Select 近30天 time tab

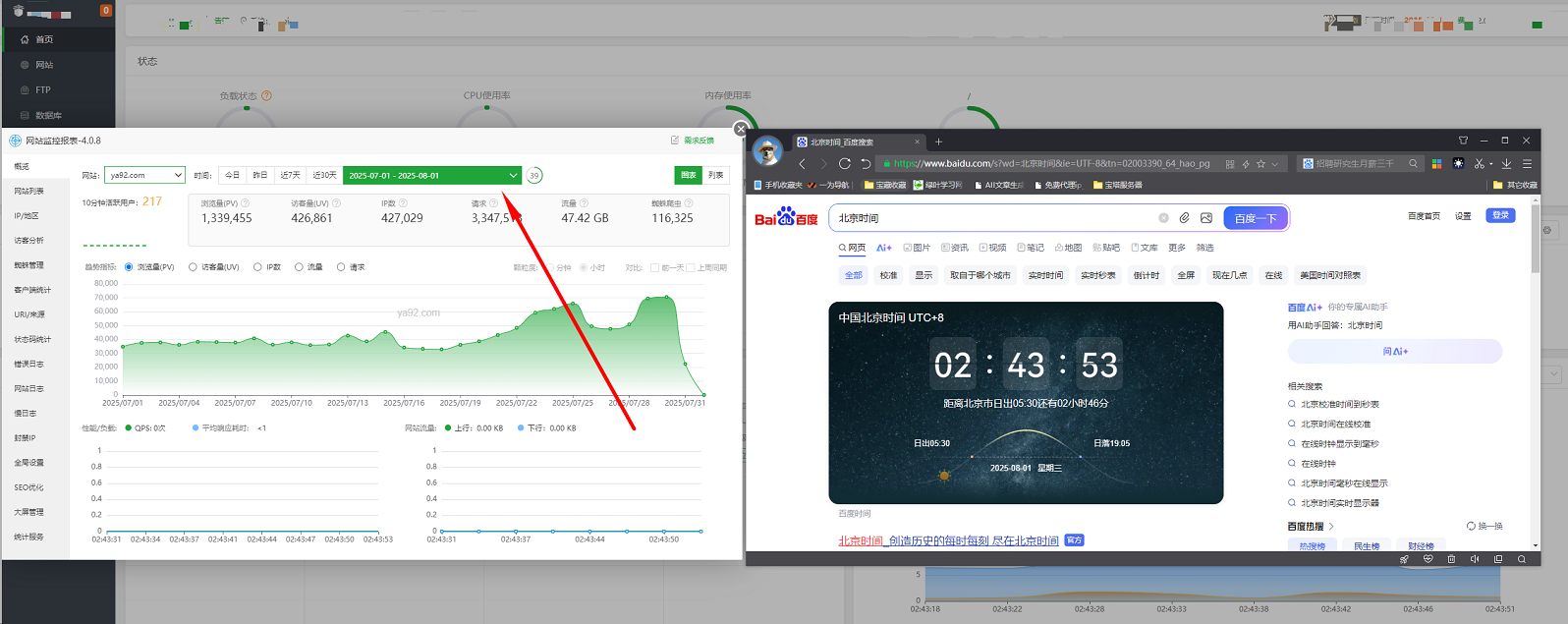click(324, 175)
